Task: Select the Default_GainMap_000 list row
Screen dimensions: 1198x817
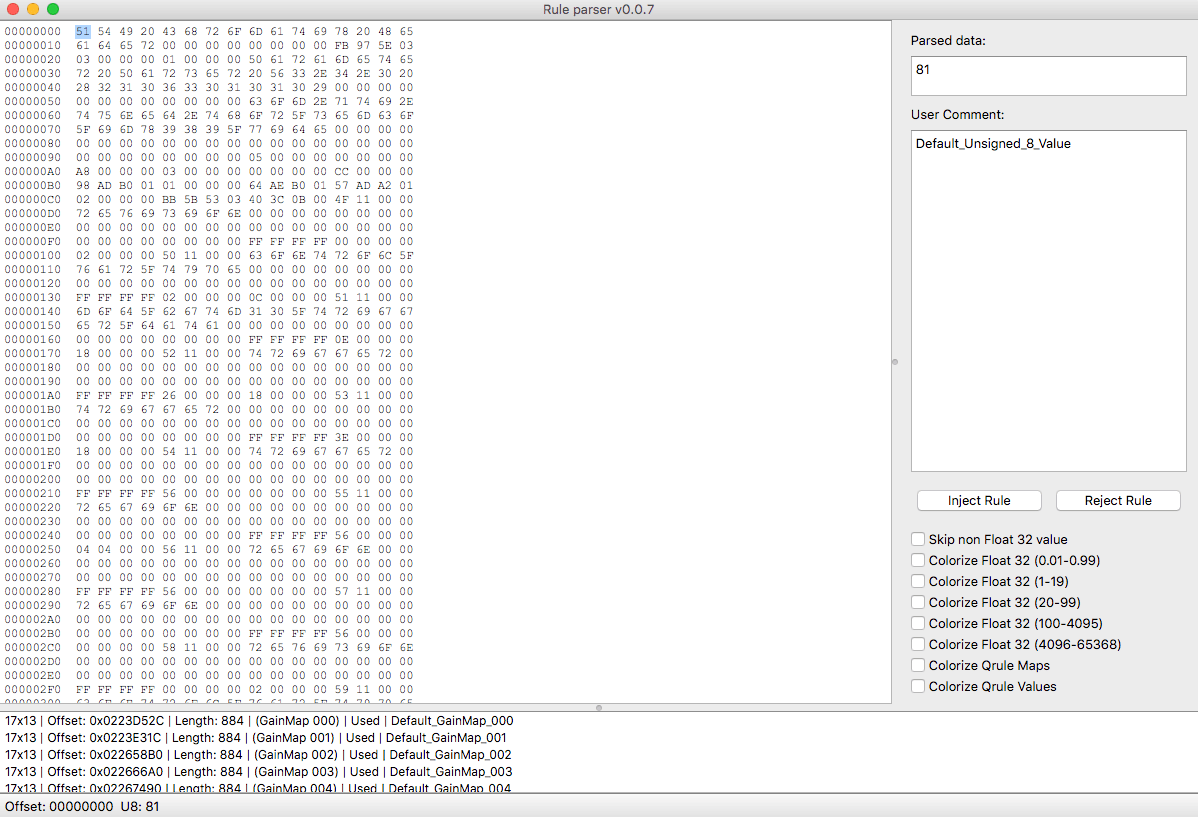Action: pos(260,720)
